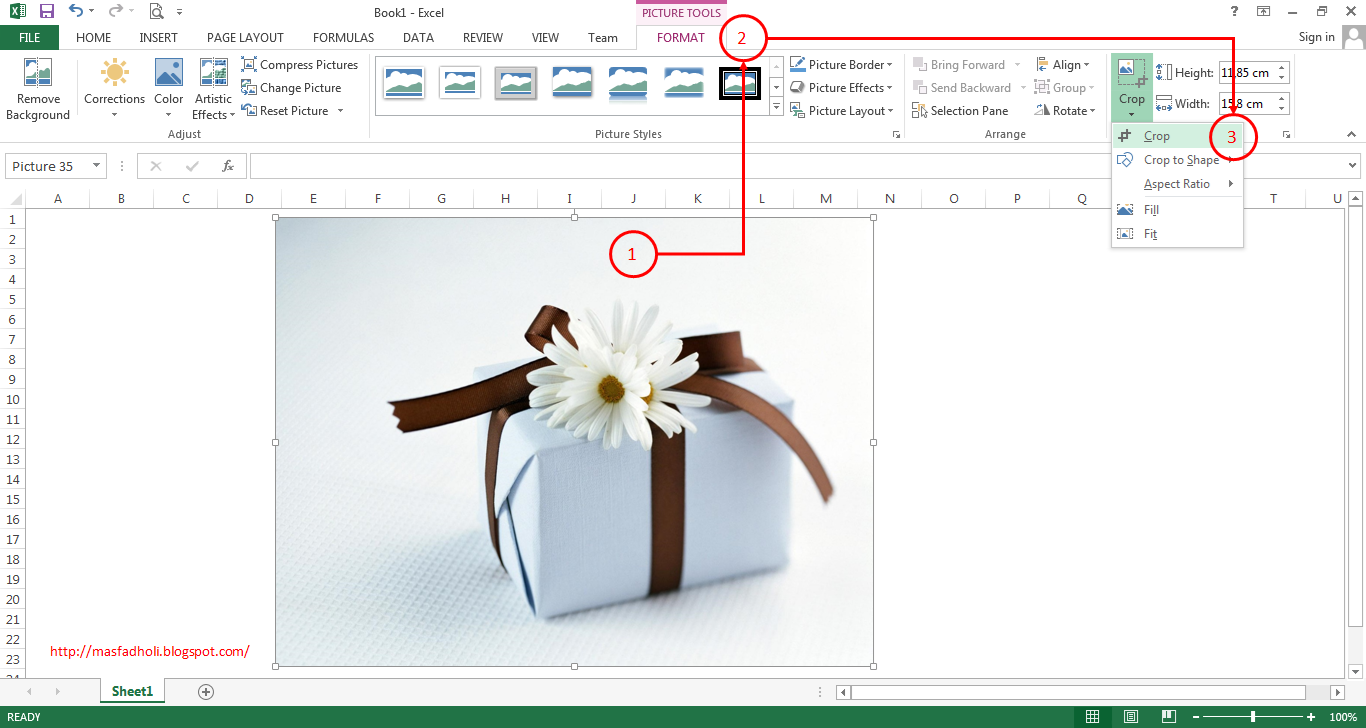
Task: Switch to the REVIEW tab
Action: click(x=483, y=38)
